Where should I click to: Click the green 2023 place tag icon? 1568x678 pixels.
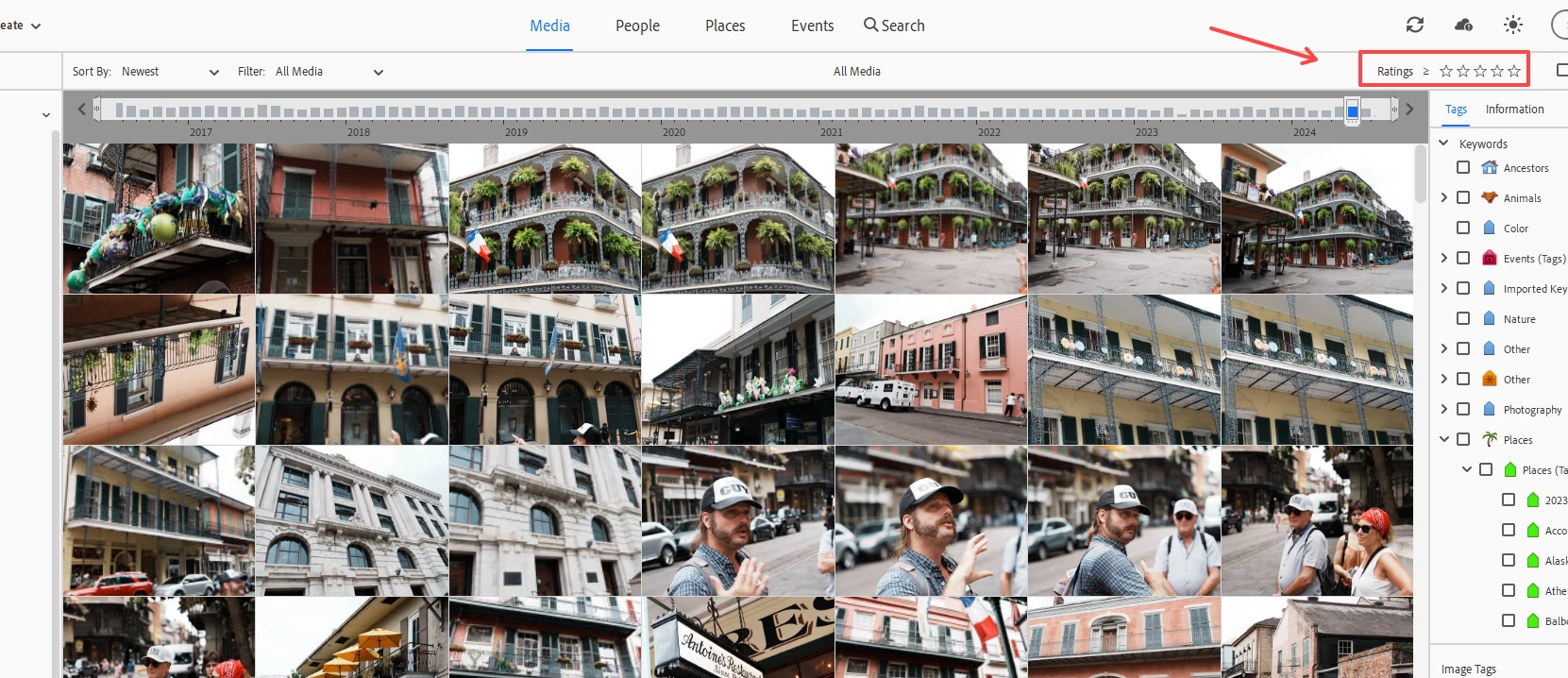(x=1533, y=500)
